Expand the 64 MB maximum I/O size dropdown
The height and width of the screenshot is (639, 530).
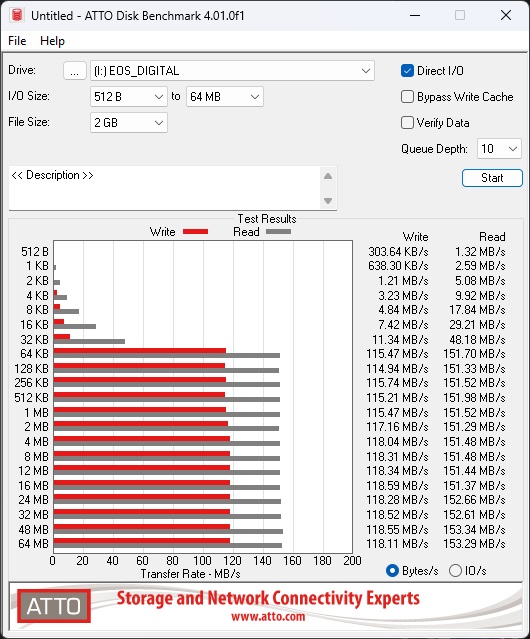coord(224,97)
